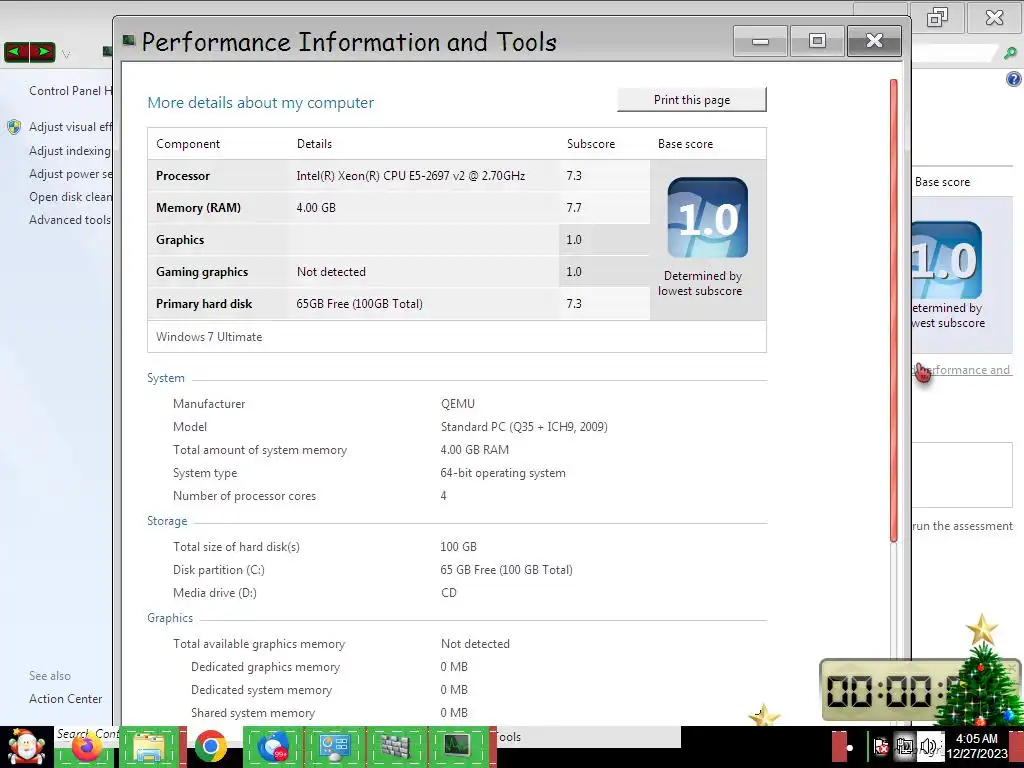Click the Standard PC (Q35 + ICH9, 2009) model value
The image size is (1024, 768).
tap(524, 426)
